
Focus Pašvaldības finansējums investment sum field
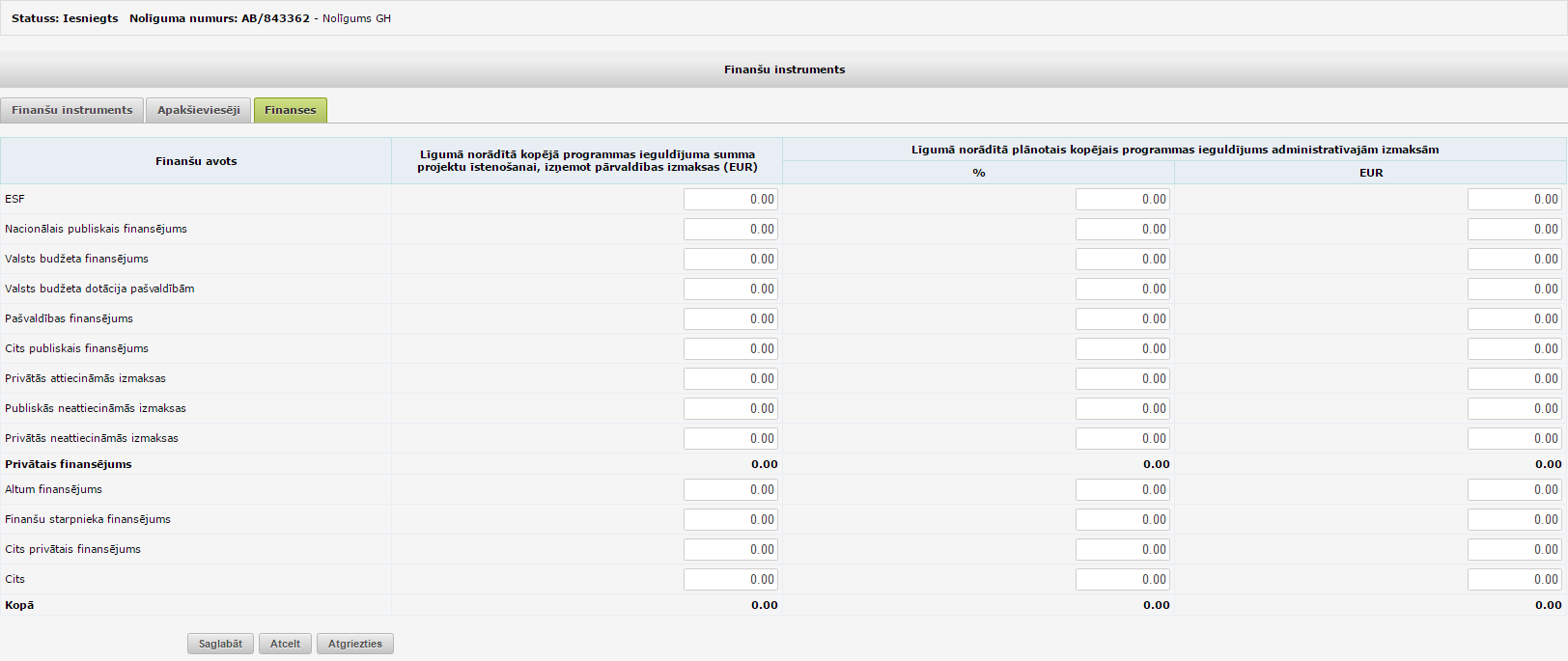pyautogui.click(x=731, y=318)
